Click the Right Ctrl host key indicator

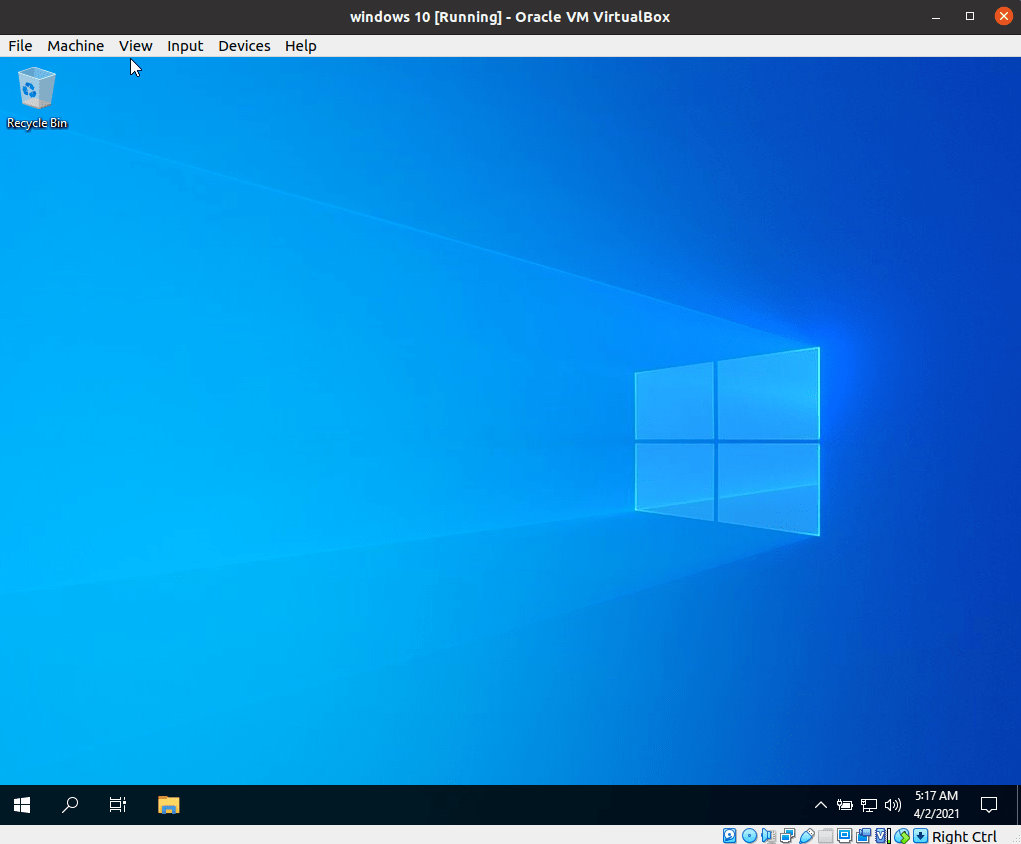pos(964,836)
